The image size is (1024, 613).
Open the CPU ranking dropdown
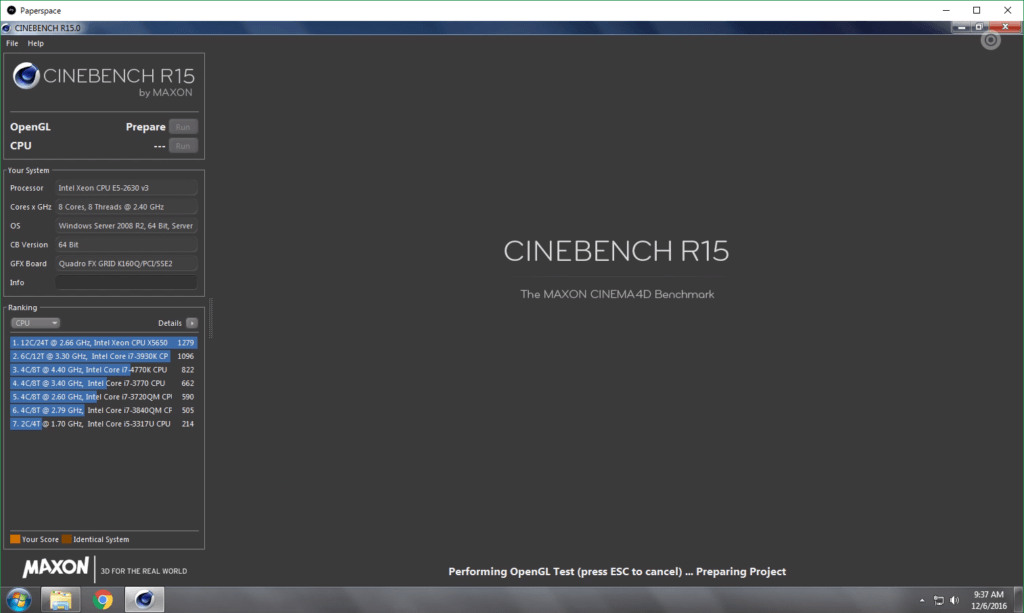(35, 323)
